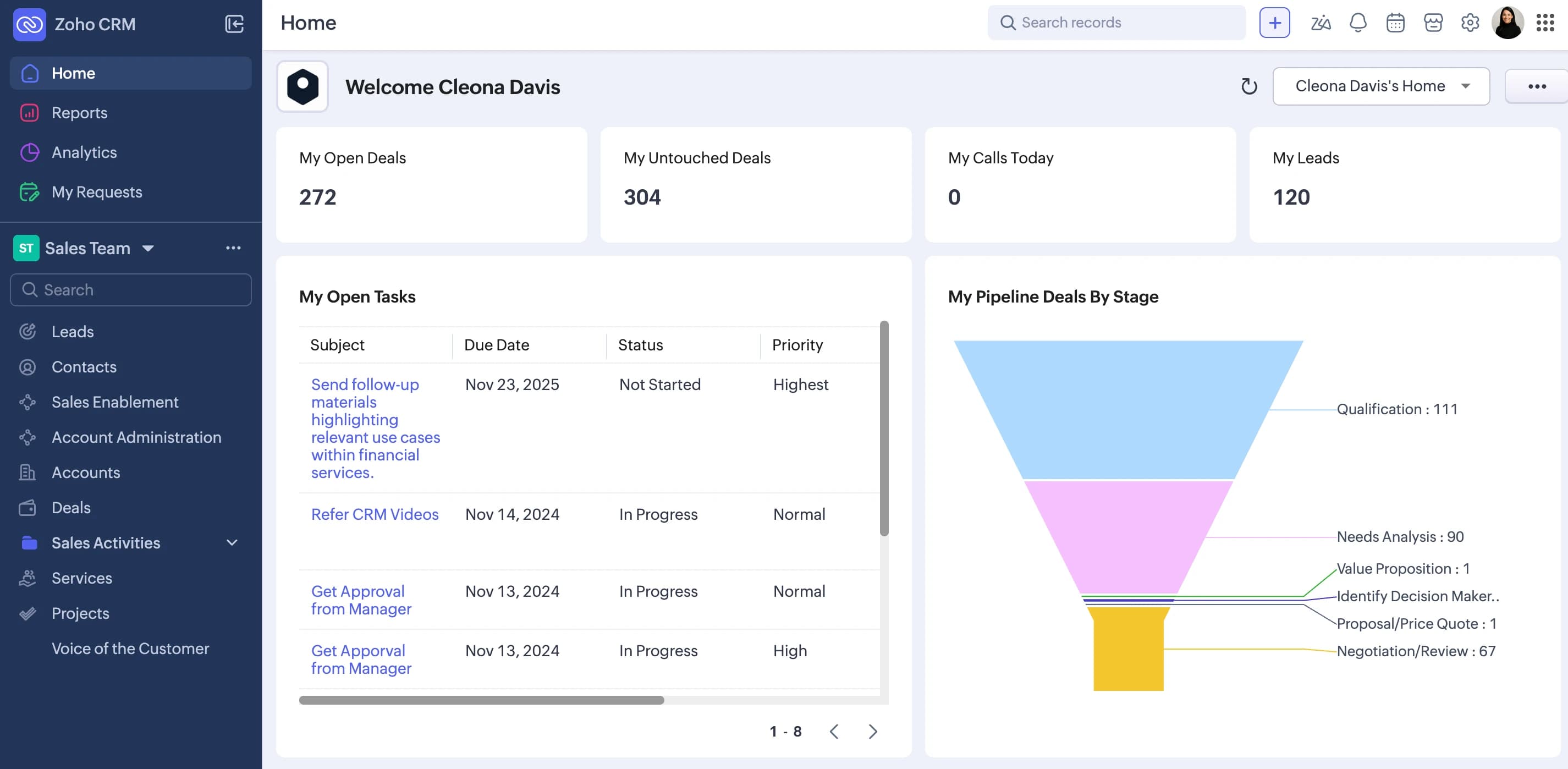Collapse the sidebar with the panel icon
This screenshot has height=769, width=1568.
pyautogui.click(x=234, y=24)
